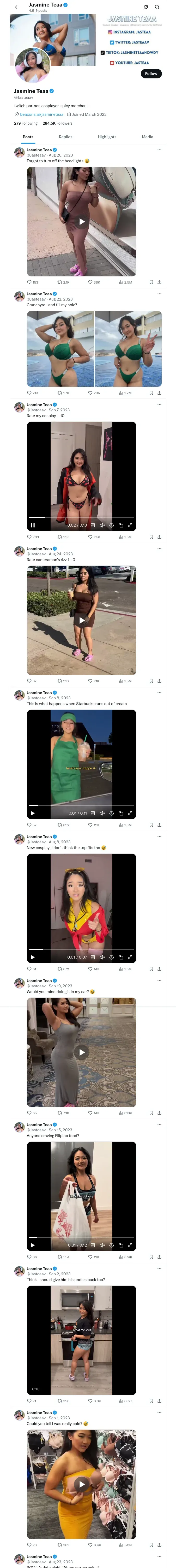Mute the "New cosplay!" video
This screenshot has height=1568, width=176.
[102, 957]
